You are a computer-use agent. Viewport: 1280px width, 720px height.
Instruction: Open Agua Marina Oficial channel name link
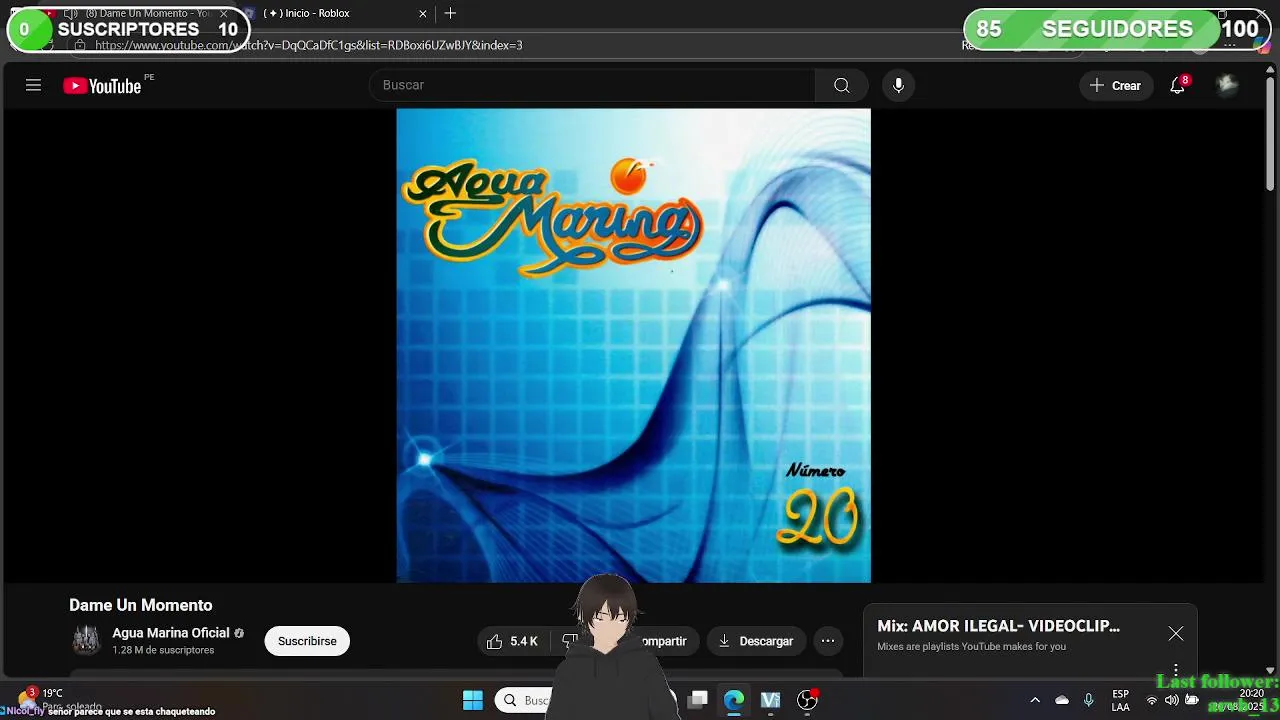click(171, 633)
